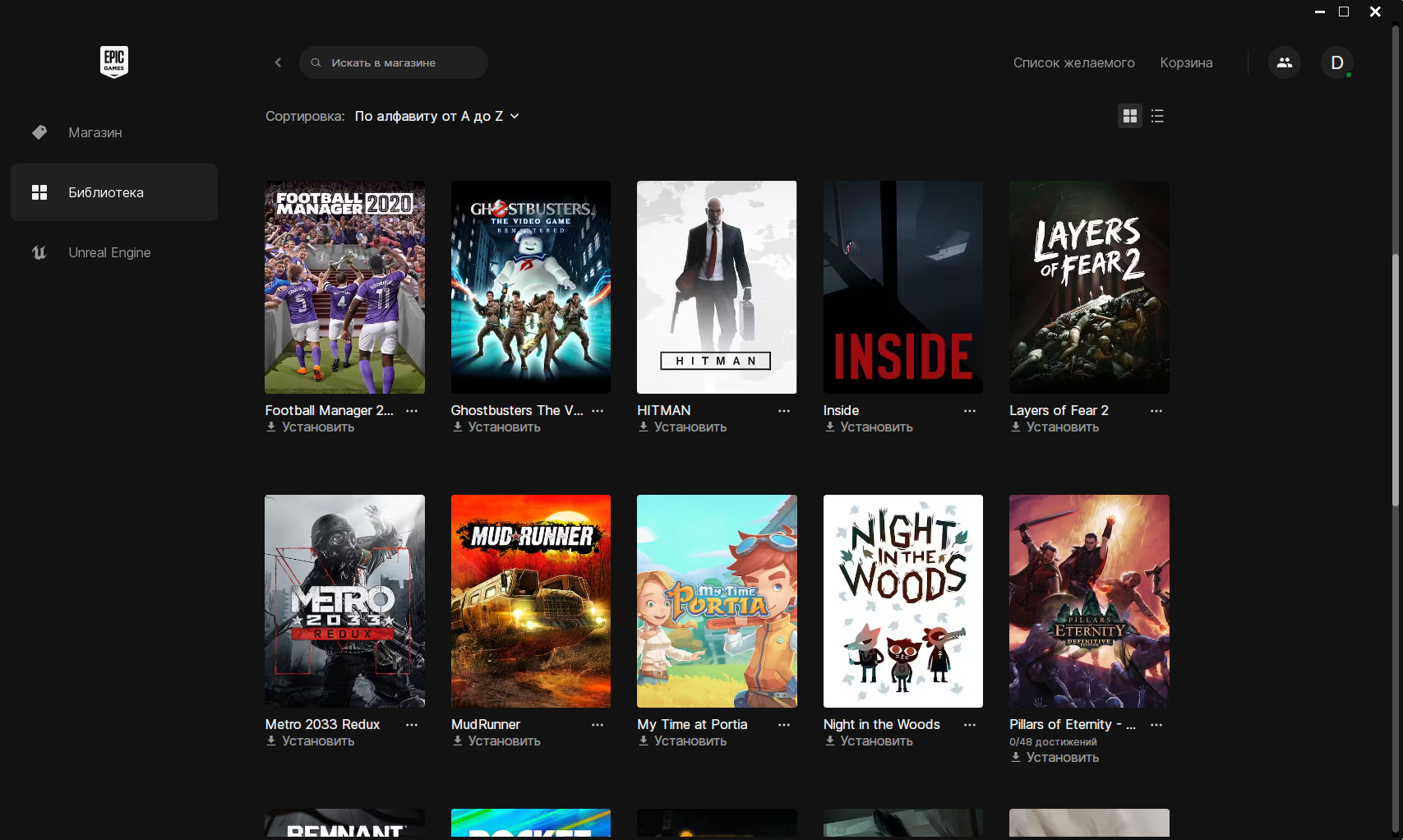Click the Магазин tag icon in the sidebar
This screenshot has height=840, width=1403.
coord(39,132)
